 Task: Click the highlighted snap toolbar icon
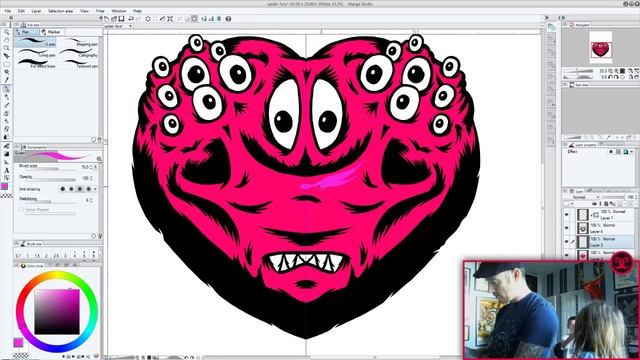coord(195,19)
